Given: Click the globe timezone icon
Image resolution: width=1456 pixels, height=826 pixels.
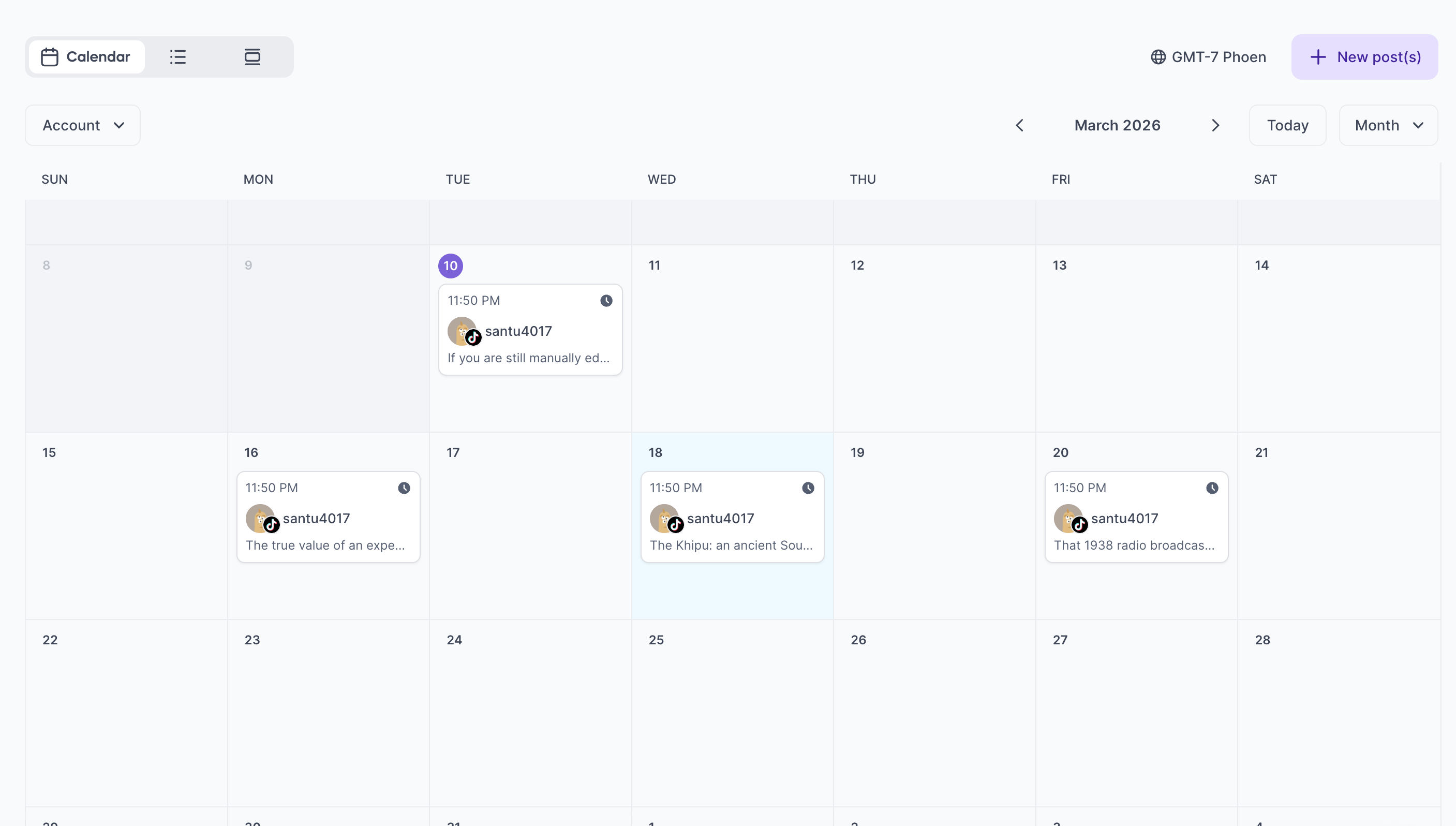Looking at the screenshot, I should tap(1158, 57).
